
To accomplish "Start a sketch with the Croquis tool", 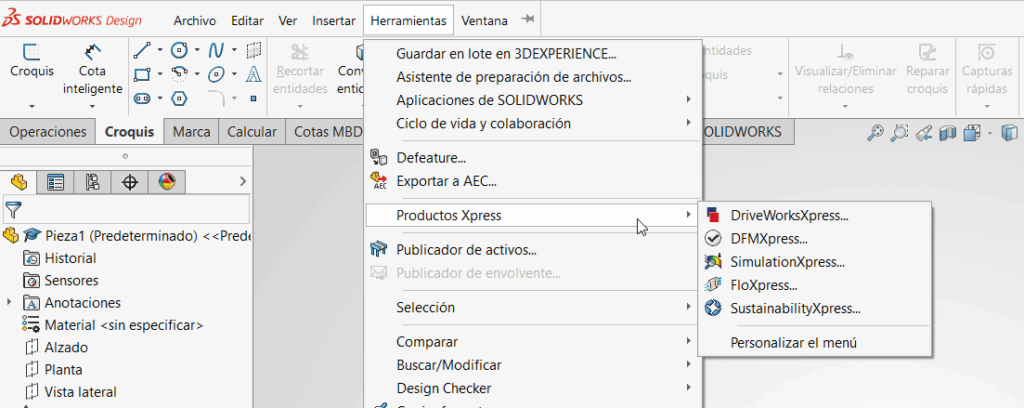I will tap(31, 60).
